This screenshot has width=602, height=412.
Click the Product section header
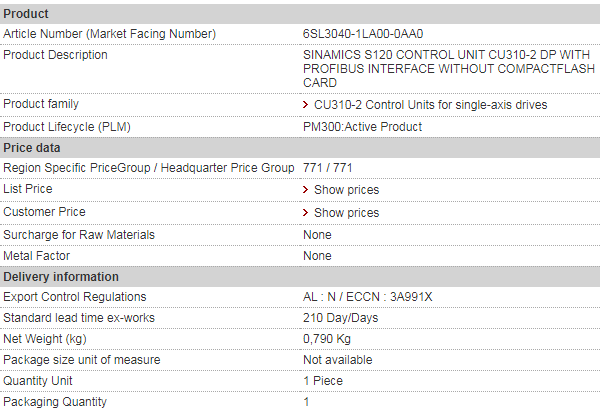tap(25, 14)
